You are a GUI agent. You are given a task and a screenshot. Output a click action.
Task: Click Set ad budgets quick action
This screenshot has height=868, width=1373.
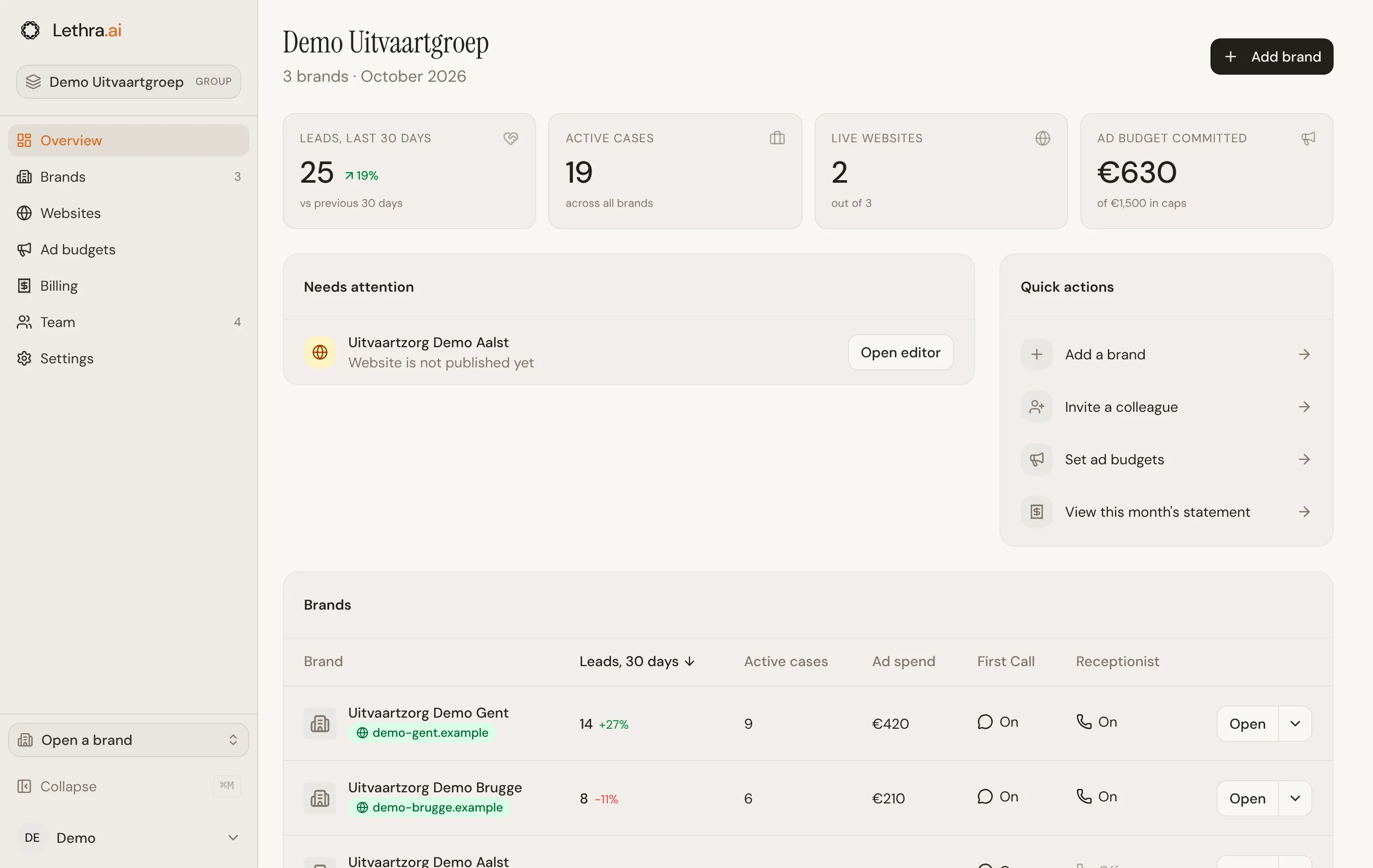tap(1166, 459)
